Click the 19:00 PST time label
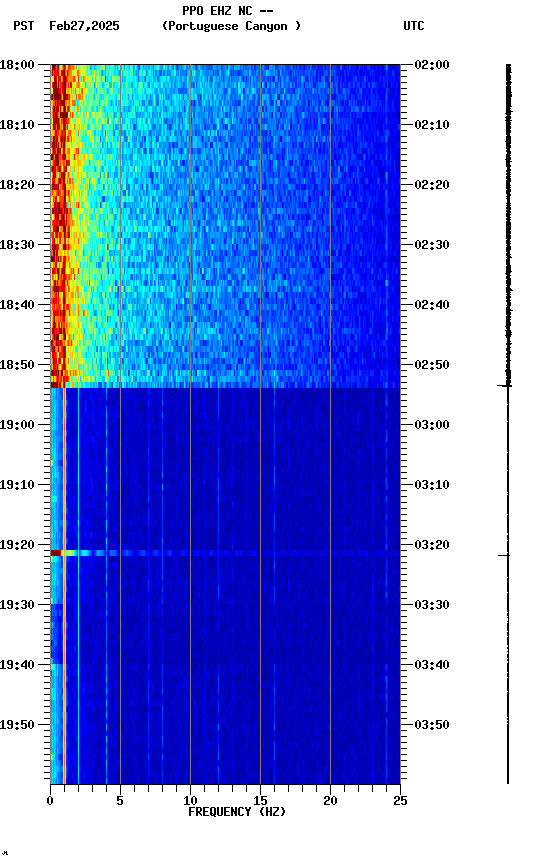The image size is (552, 864). (x=17, y=425)
